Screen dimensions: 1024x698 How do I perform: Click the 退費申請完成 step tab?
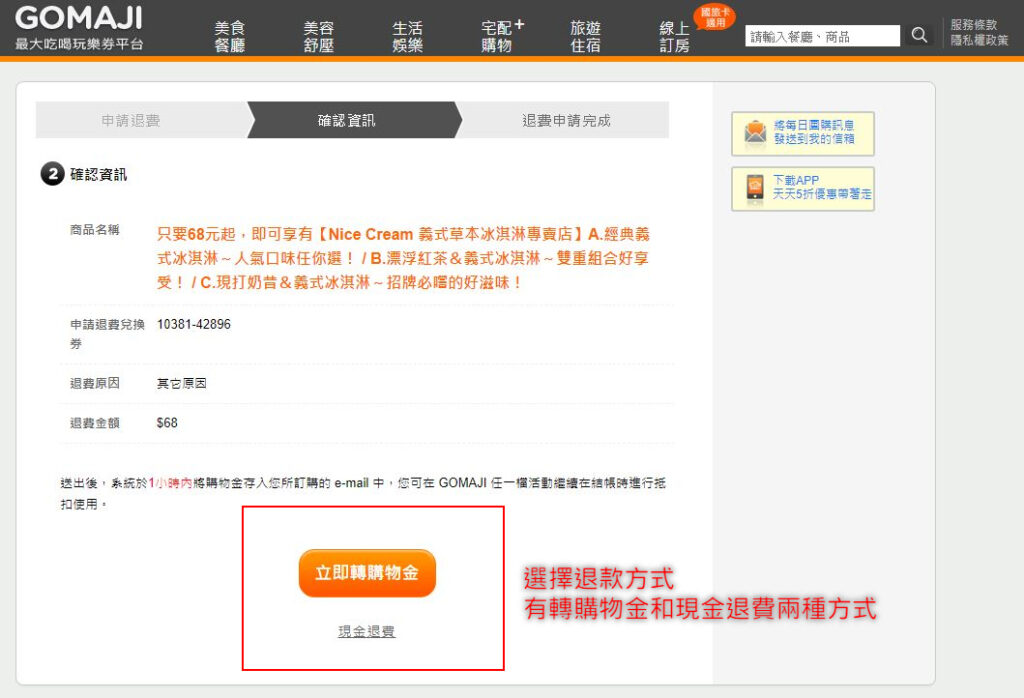coord(566,120)
